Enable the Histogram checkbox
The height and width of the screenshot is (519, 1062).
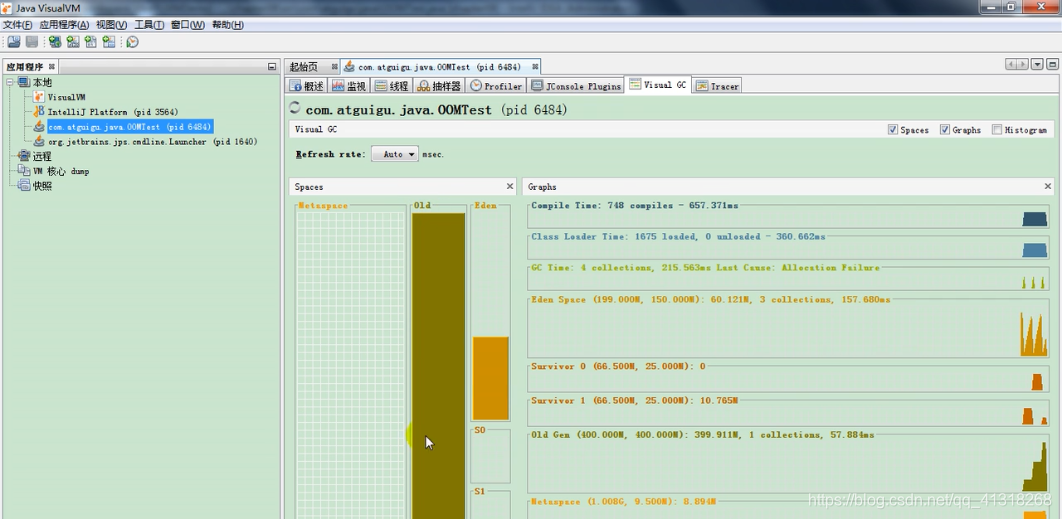tap(997, 129)
